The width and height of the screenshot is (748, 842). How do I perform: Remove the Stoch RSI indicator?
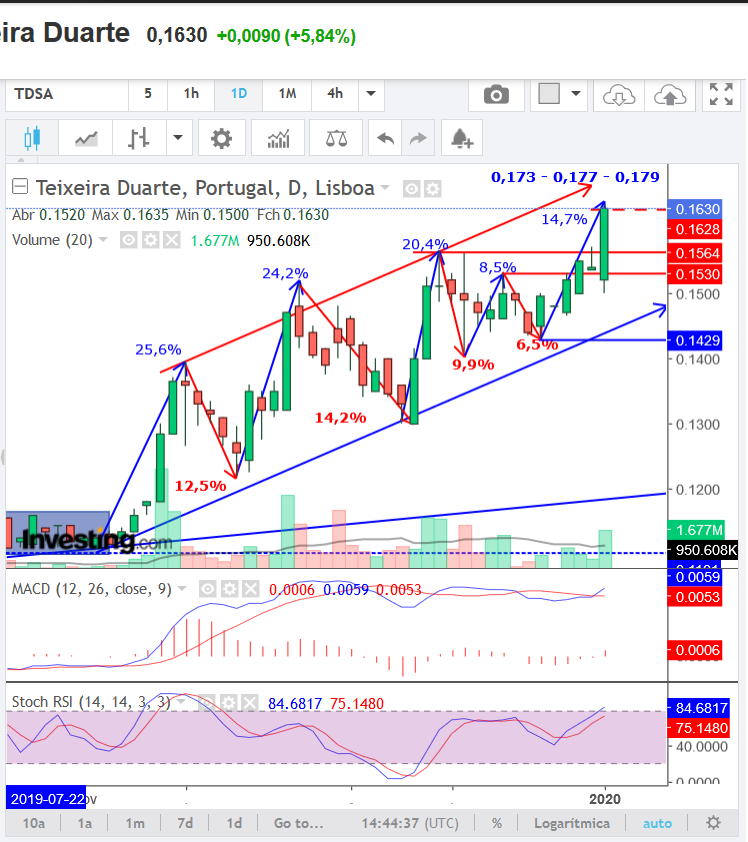point(250,702)
